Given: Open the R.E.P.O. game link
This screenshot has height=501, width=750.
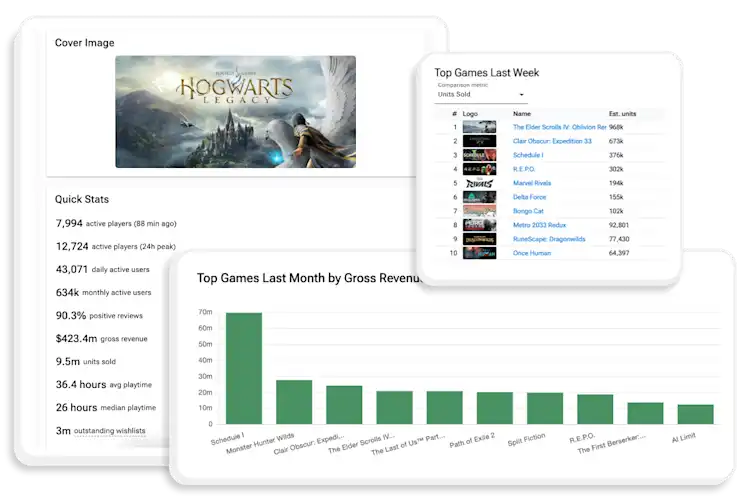Looking at the screenshot, I should pyautogui.click(x=524, y=169).
